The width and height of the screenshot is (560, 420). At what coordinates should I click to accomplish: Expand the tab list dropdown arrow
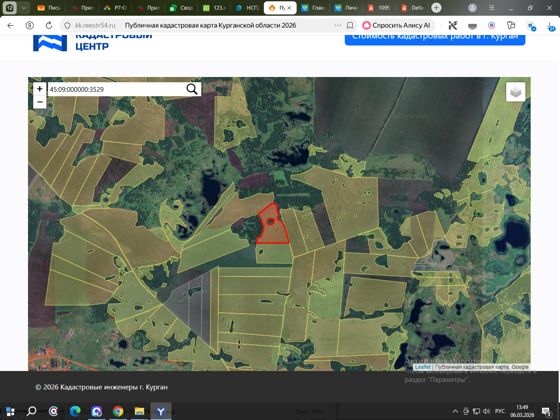point(24,8)
